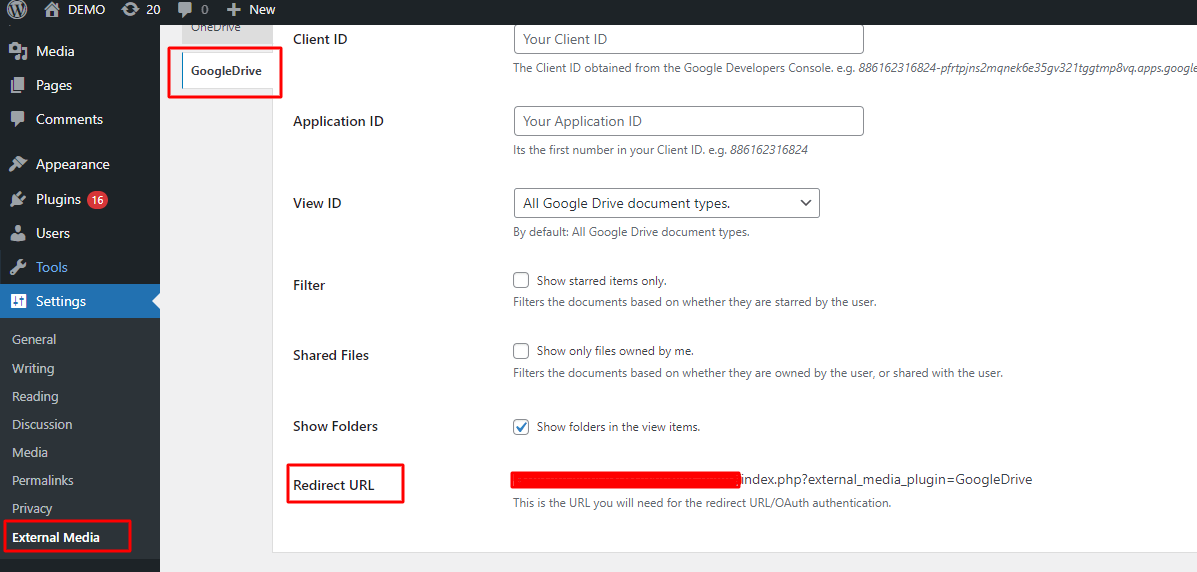
Task: Go to Discussion settings
Action: coord(42,425)
